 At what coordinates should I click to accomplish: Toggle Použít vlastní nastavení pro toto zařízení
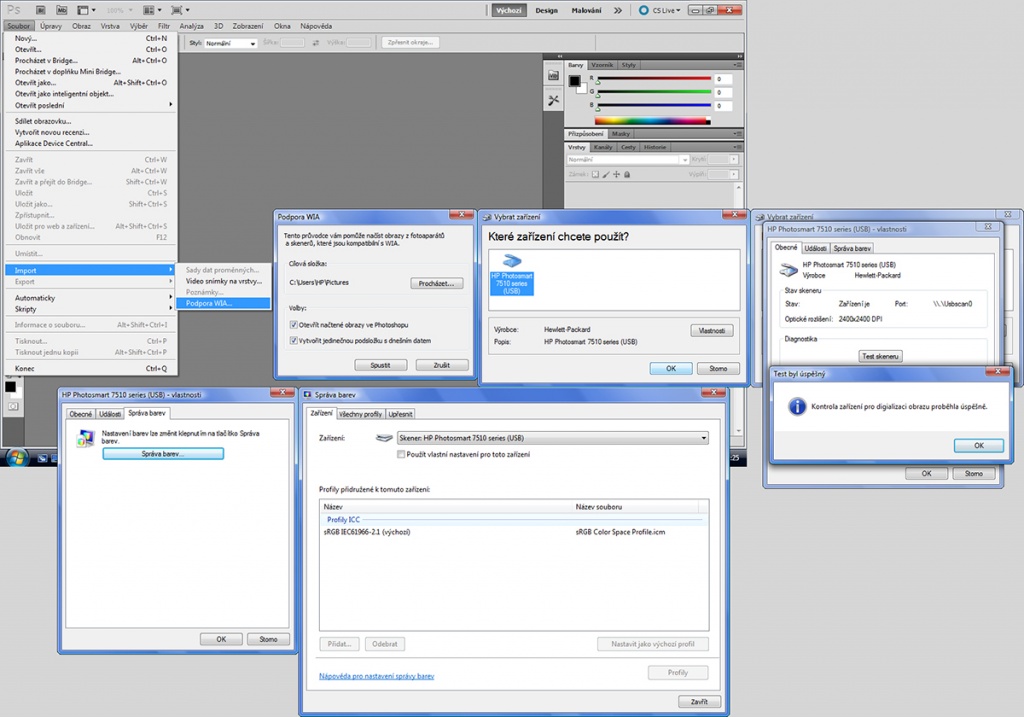tap(401, 454)
